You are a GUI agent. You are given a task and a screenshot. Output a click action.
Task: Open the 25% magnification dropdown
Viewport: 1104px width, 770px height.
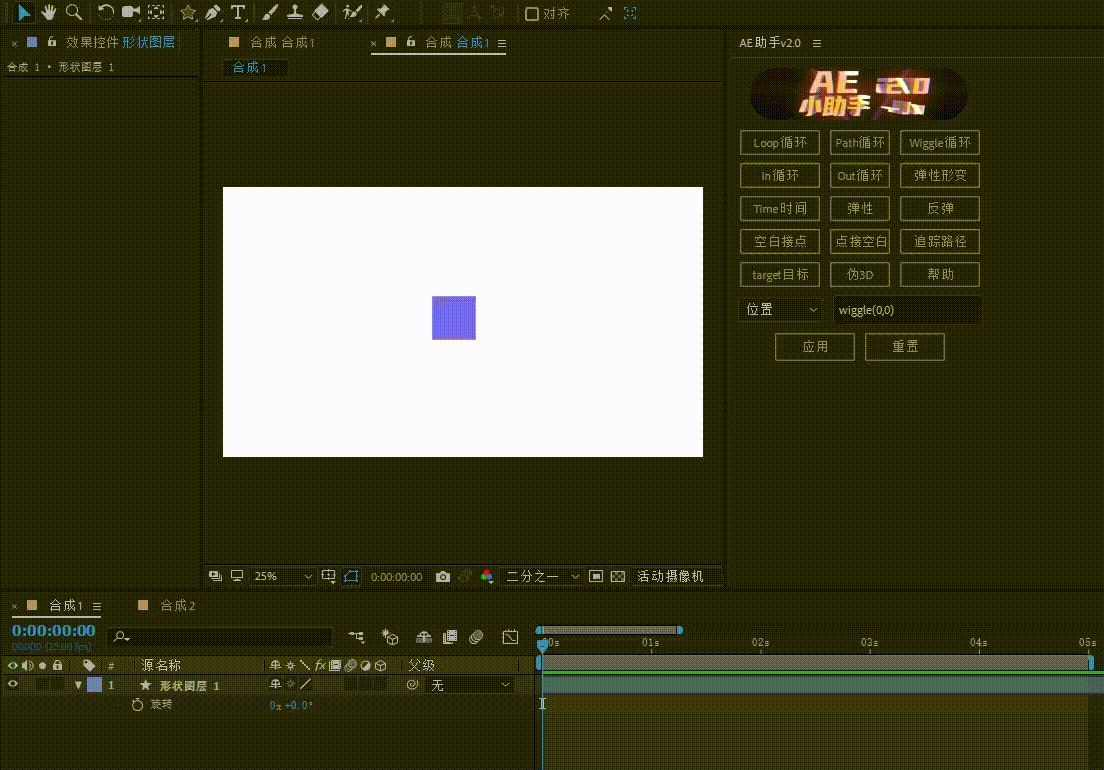pos(283,576)
